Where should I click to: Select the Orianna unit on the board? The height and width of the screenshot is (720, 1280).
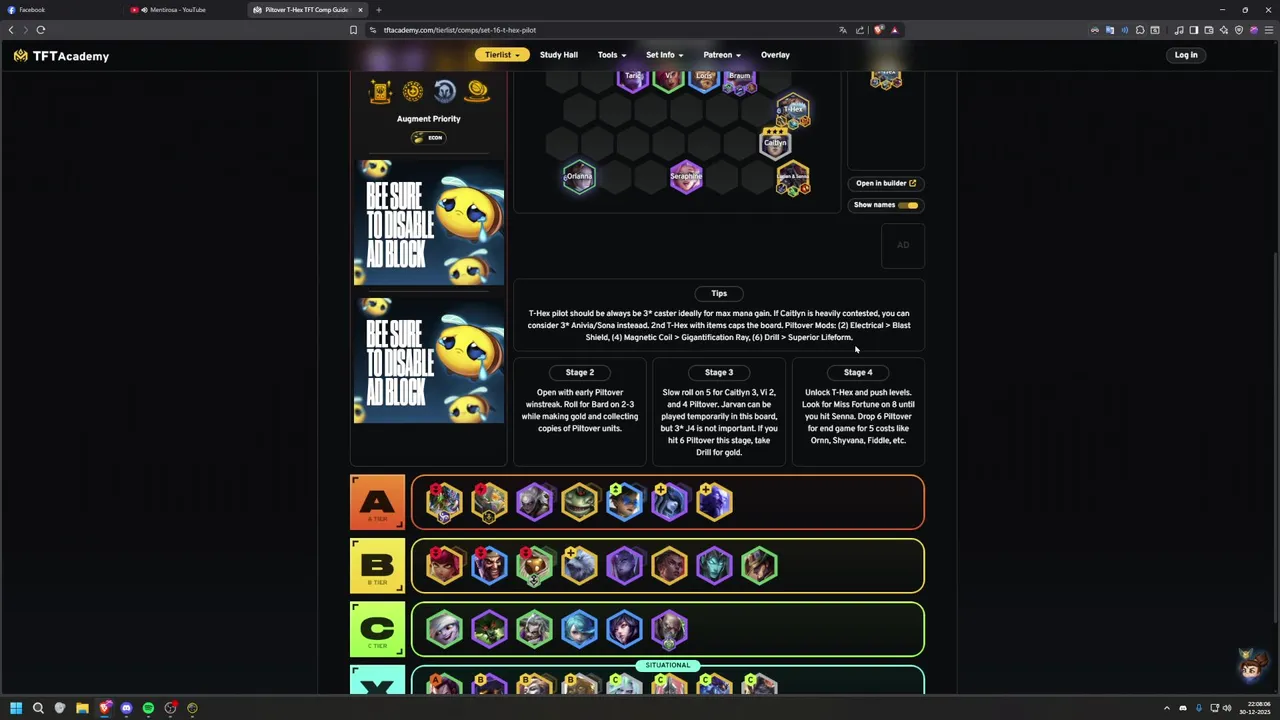[x=579, y=177]
